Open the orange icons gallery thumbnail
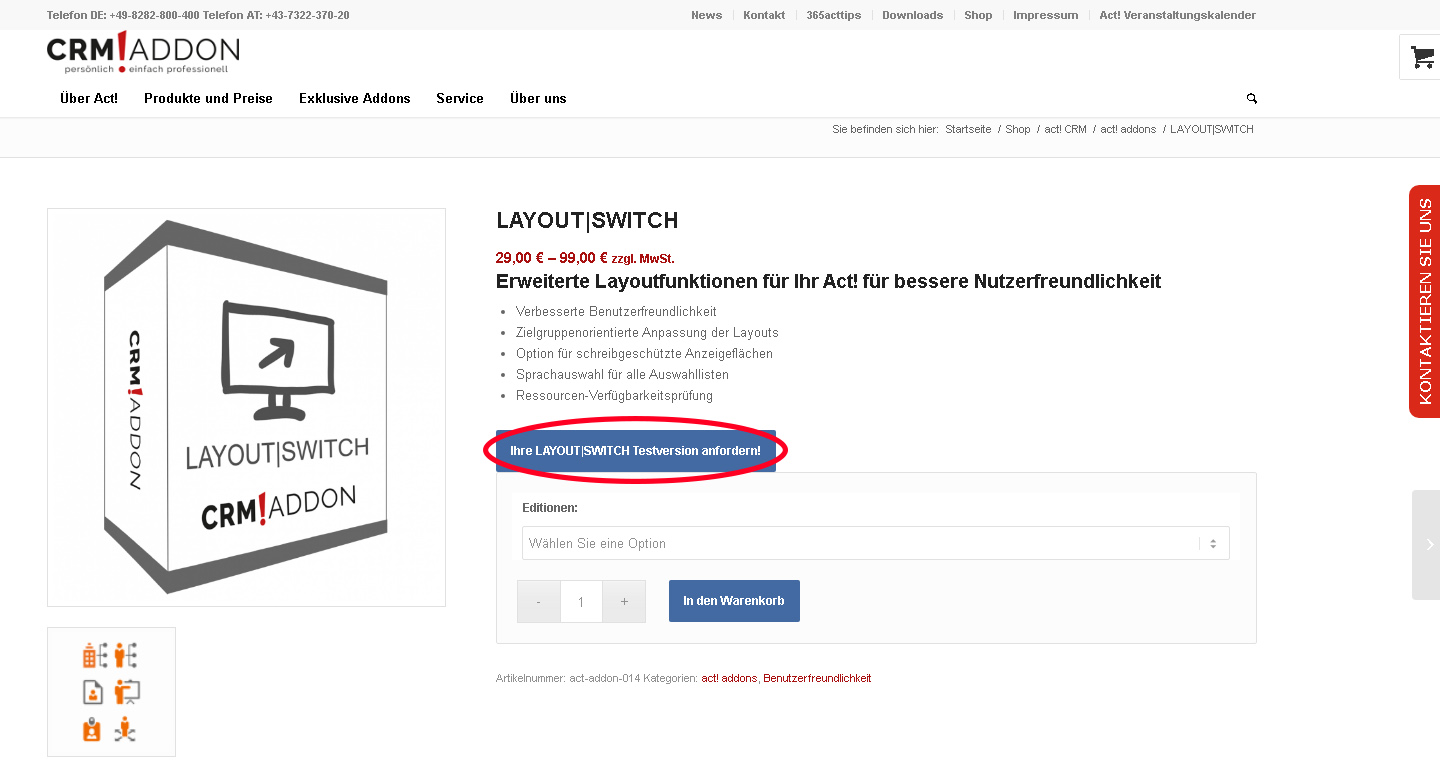Screen dimensions: 1440x764 point(111,692)
